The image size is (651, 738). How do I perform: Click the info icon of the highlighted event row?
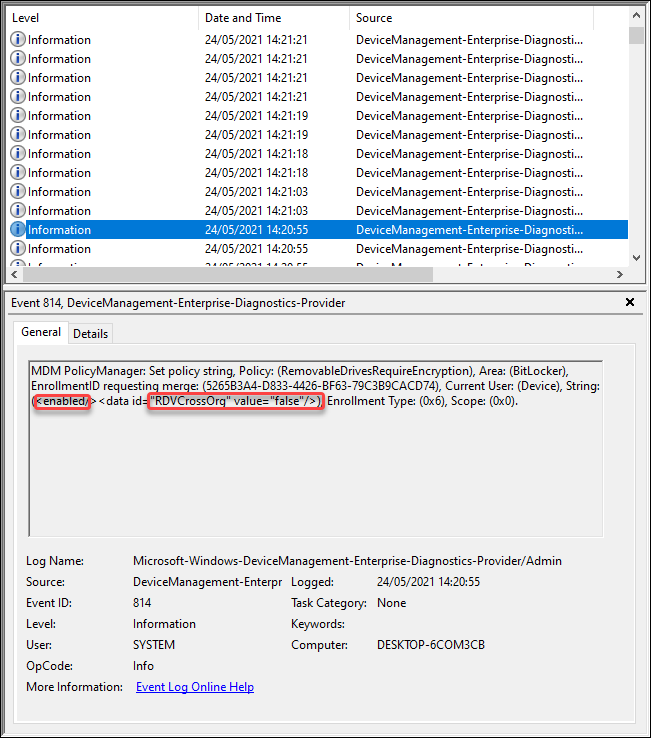click(x=18, y=230)
